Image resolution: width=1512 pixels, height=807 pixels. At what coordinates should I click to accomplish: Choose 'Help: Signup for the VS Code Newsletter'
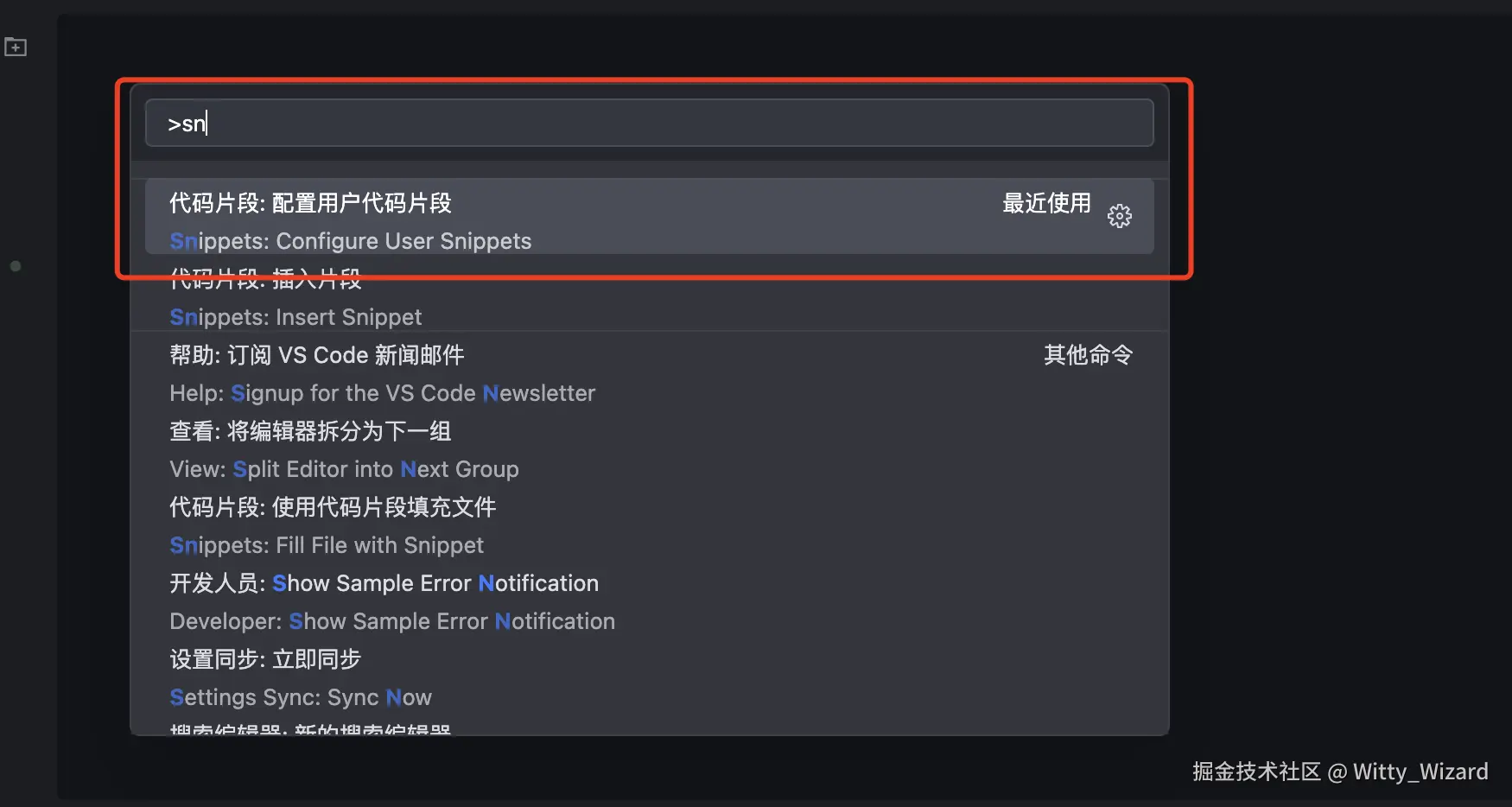pyautogui.click(x=382, y=393)
